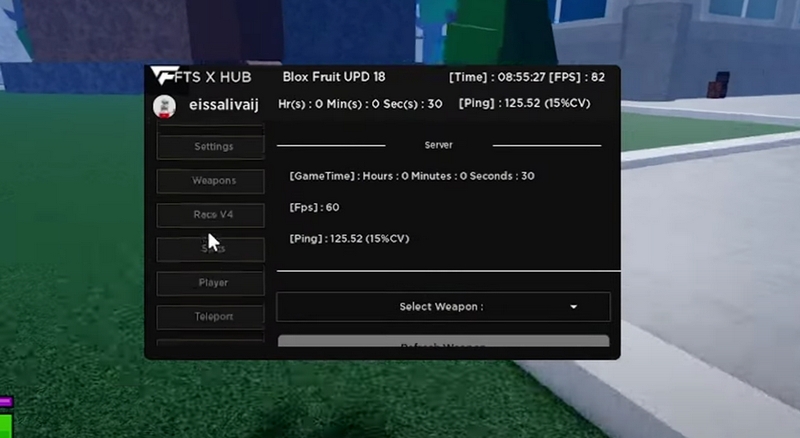
Task: Click the eissalivaij user avatar
Action: (165, 105)
